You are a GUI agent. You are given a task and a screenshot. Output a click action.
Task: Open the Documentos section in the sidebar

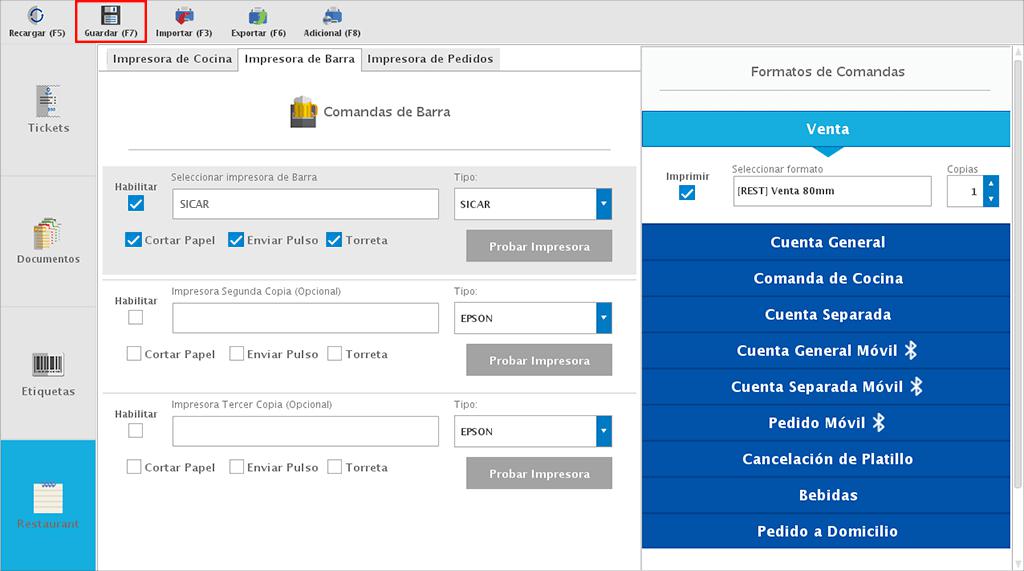[48, 241]
